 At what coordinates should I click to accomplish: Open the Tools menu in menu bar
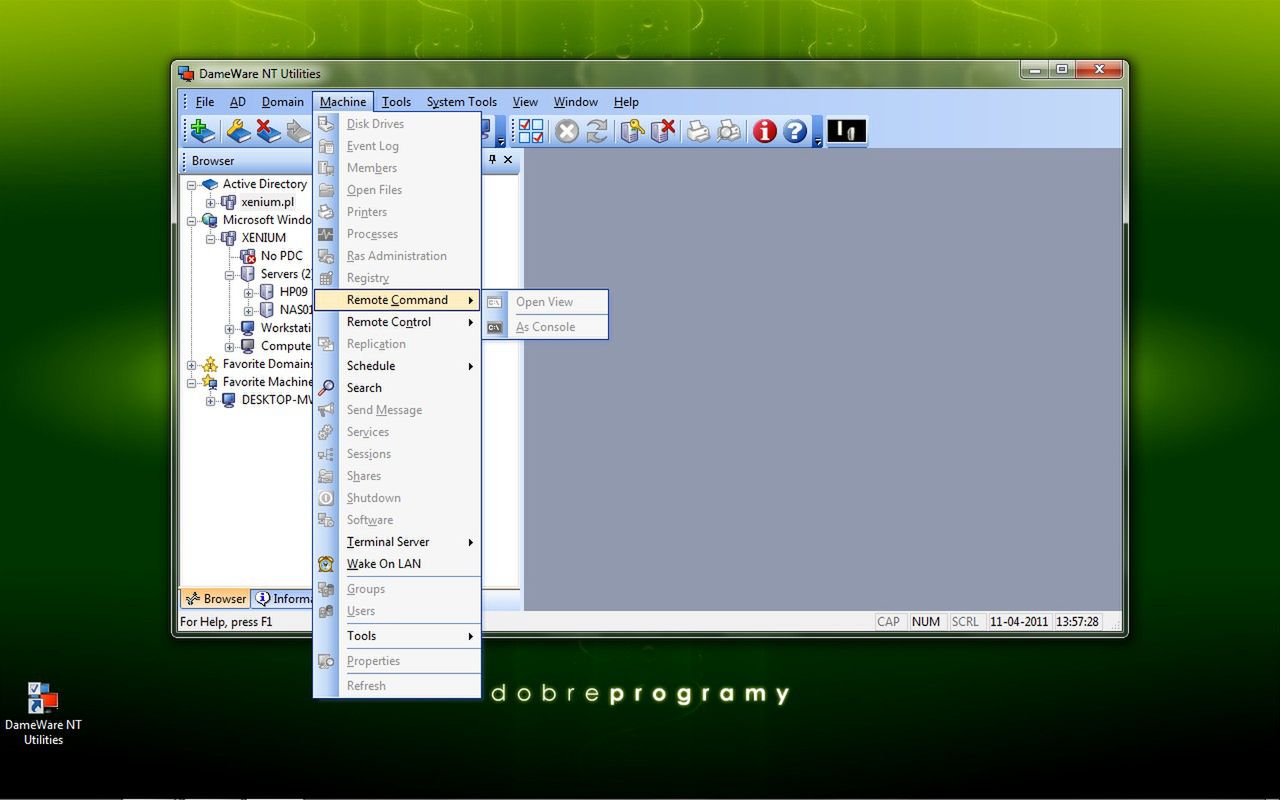[396, 102]
